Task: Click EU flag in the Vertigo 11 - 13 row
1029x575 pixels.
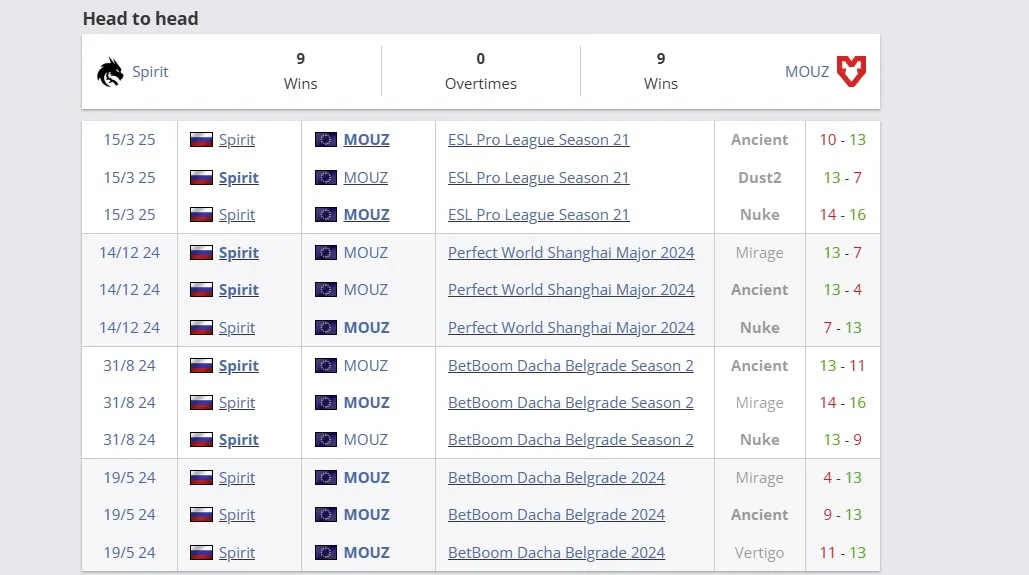Action: (x=326, y=553)
